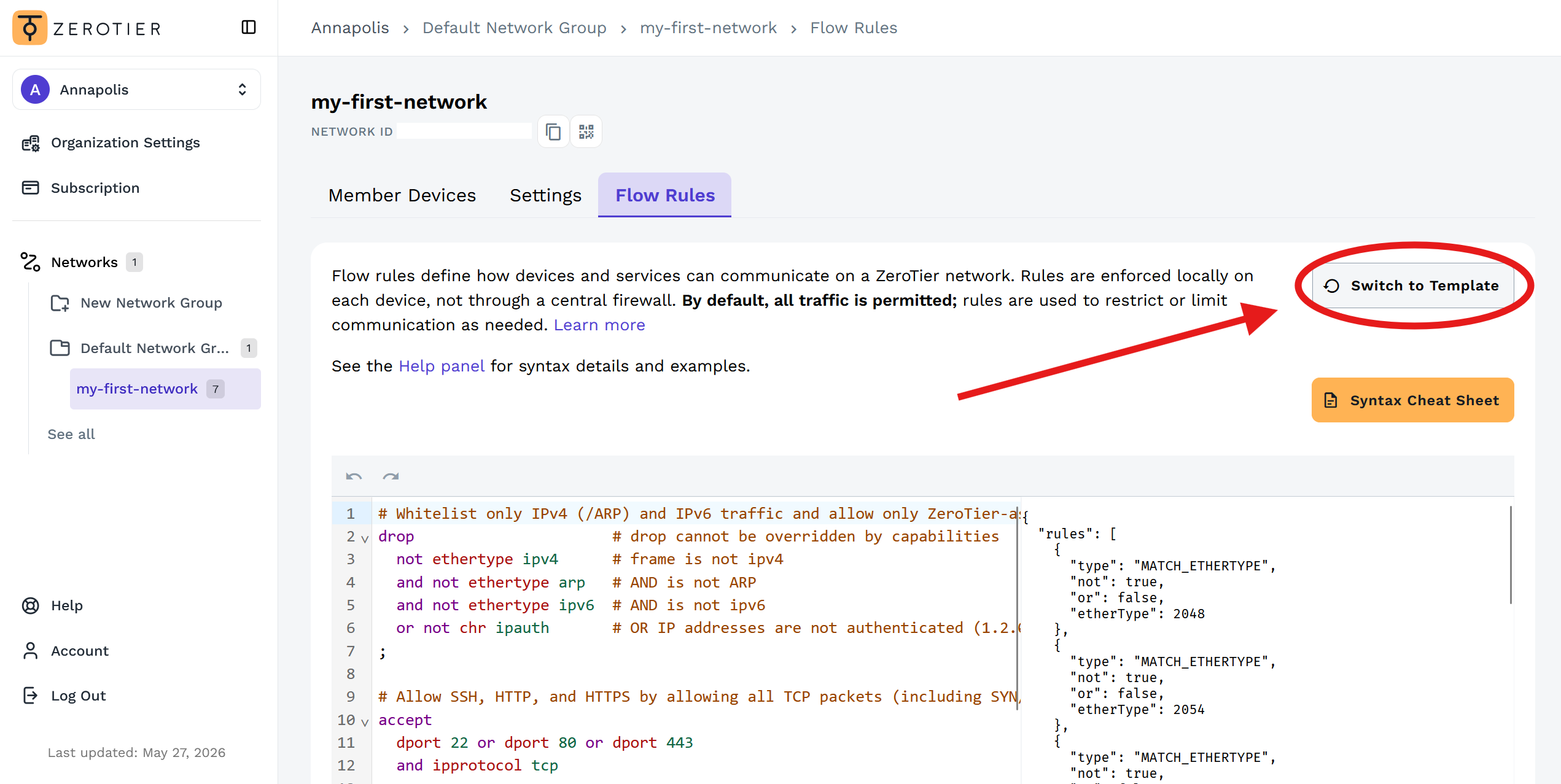The image size is (1561, 784).
Task: Click See all networks
Action: (x=71, y=434)
